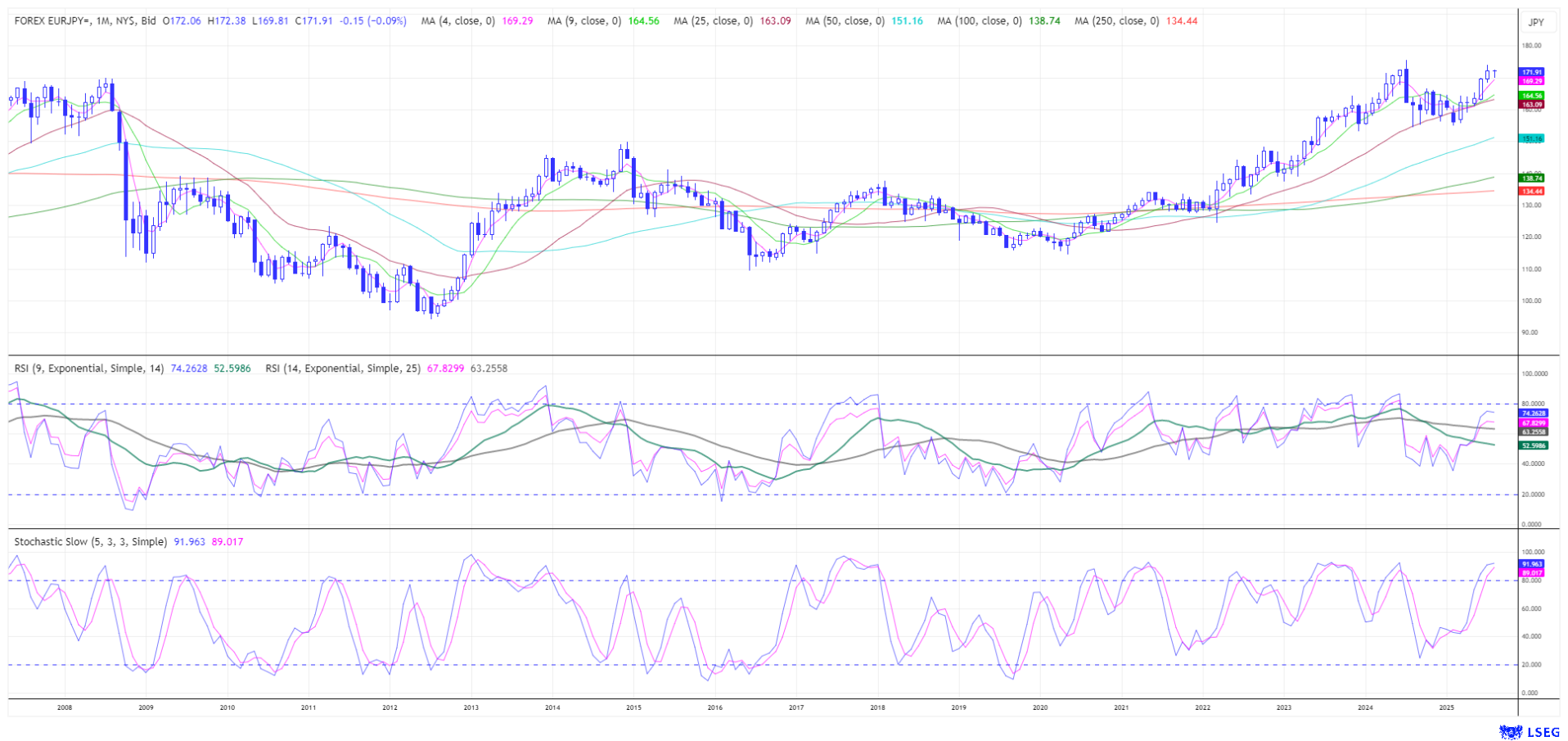Click the LSEG logo icon
This screenshot has width=1568, height=741.
coord(1510,731)
